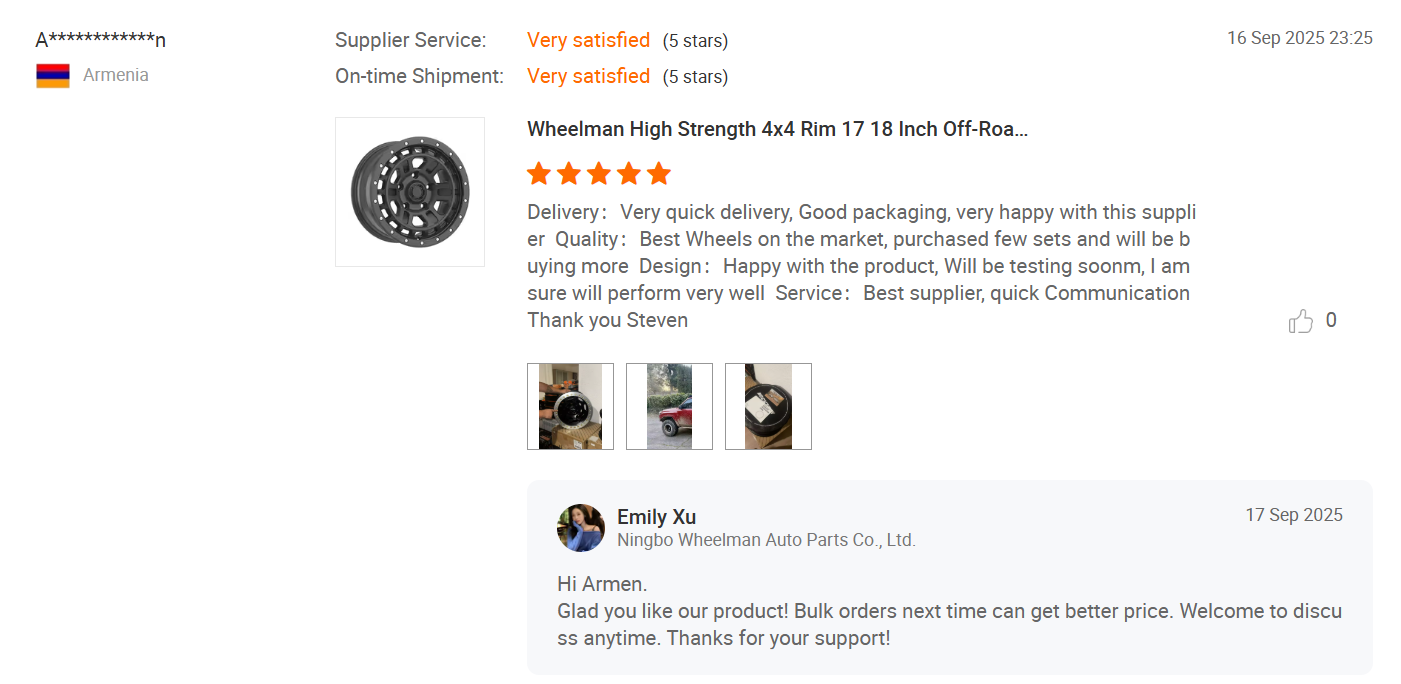Open the Wheelman High Strength 4x4 Rim link

(x=777, y=129)
